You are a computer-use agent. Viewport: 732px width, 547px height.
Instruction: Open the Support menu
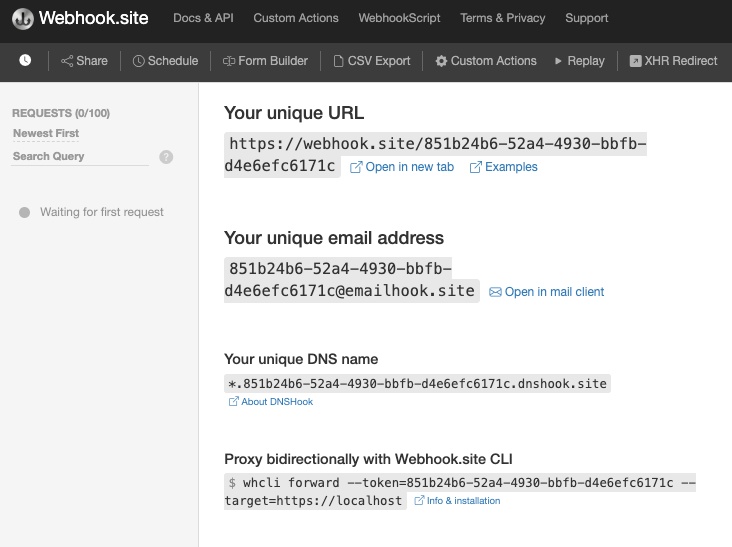(586, 18)
